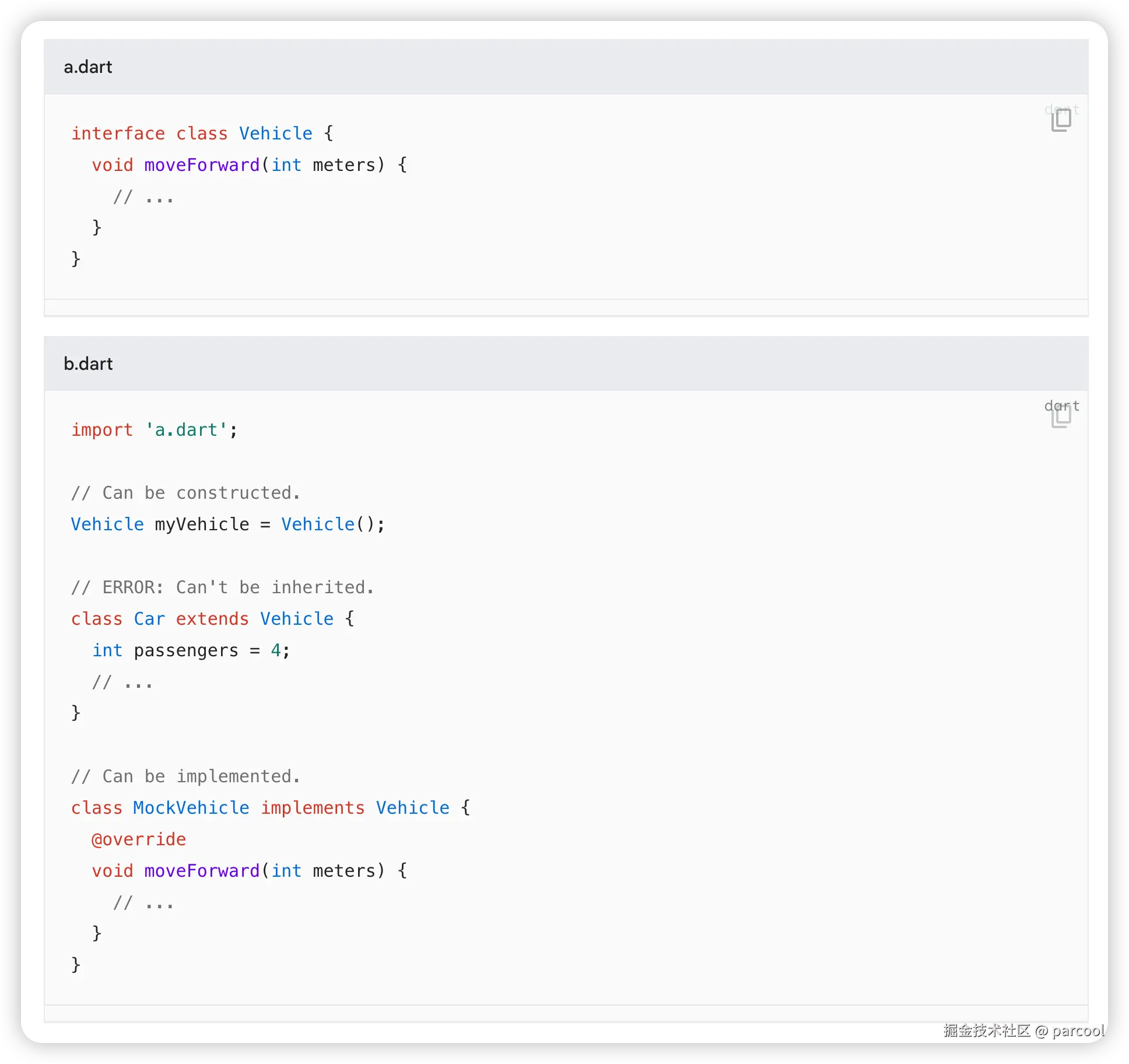1129x1064 pixels.
Task: Click the '// Can be constructed.' comment
Action: (185, 493)
